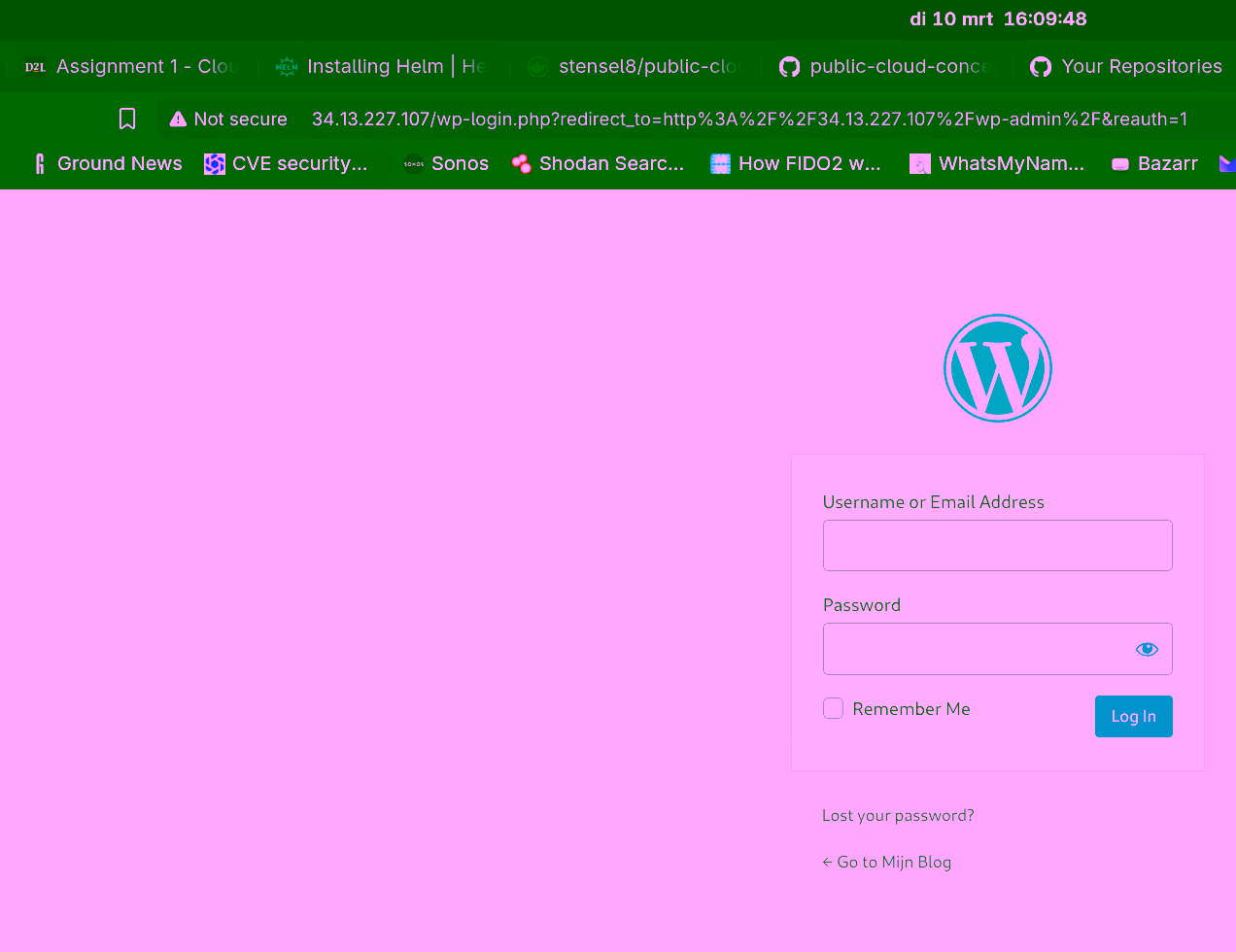Open the WhatsMyNam... bookmark
Screen dimensions: 1236x952
pyautogui.click(x=996, y=163)
